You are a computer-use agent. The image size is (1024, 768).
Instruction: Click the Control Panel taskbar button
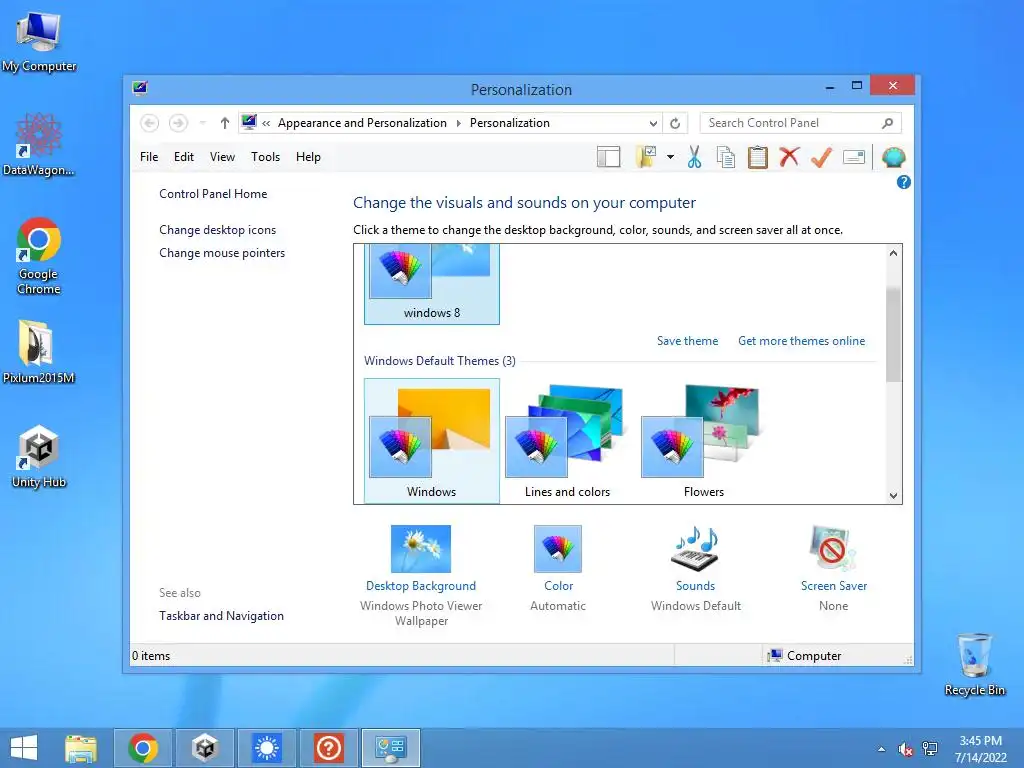coord(391,748)
